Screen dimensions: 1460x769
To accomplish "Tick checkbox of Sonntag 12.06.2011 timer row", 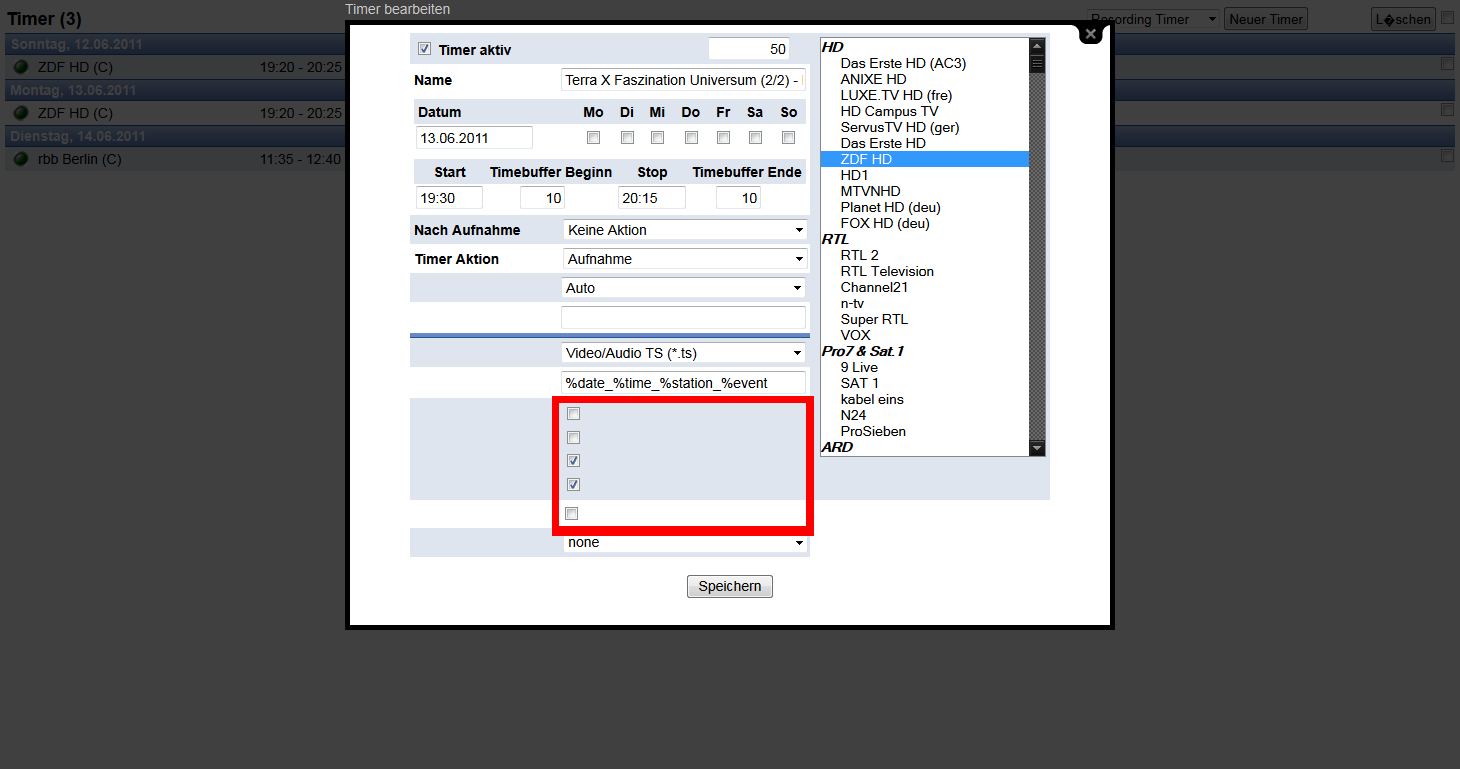I will pyautogui.click(x=1447, y=63).
